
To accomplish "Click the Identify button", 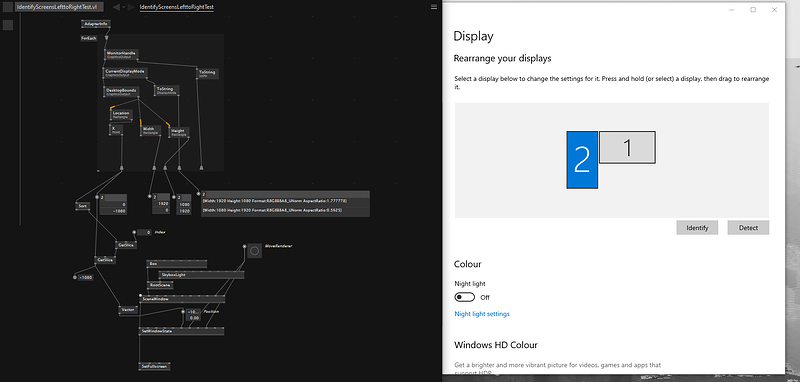I will [x=697, y=227].
